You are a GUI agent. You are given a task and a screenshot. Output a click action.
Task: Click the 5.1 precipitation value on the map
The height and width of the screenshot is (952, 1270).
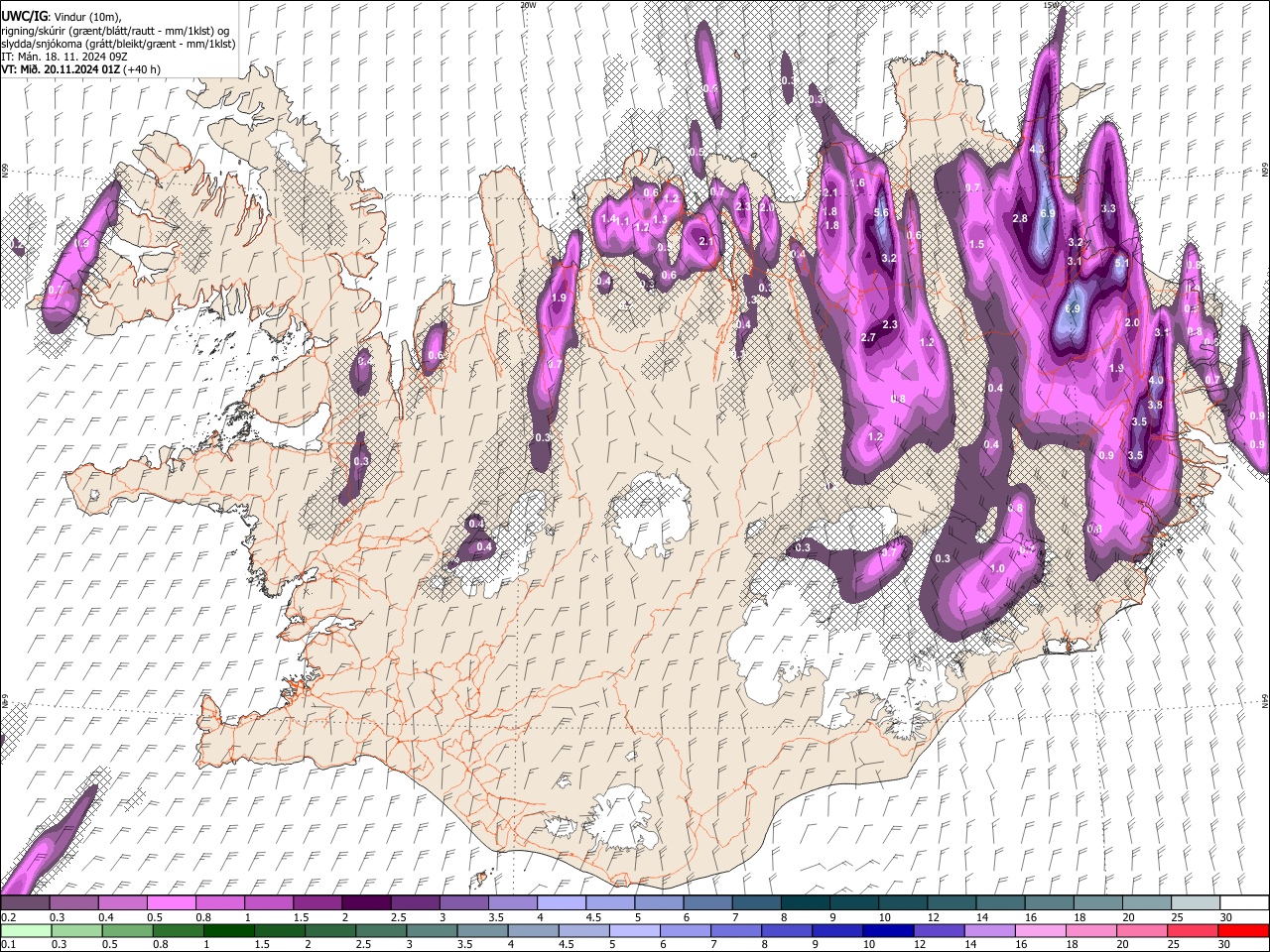pyautogui.click(x=1122, y=263)
